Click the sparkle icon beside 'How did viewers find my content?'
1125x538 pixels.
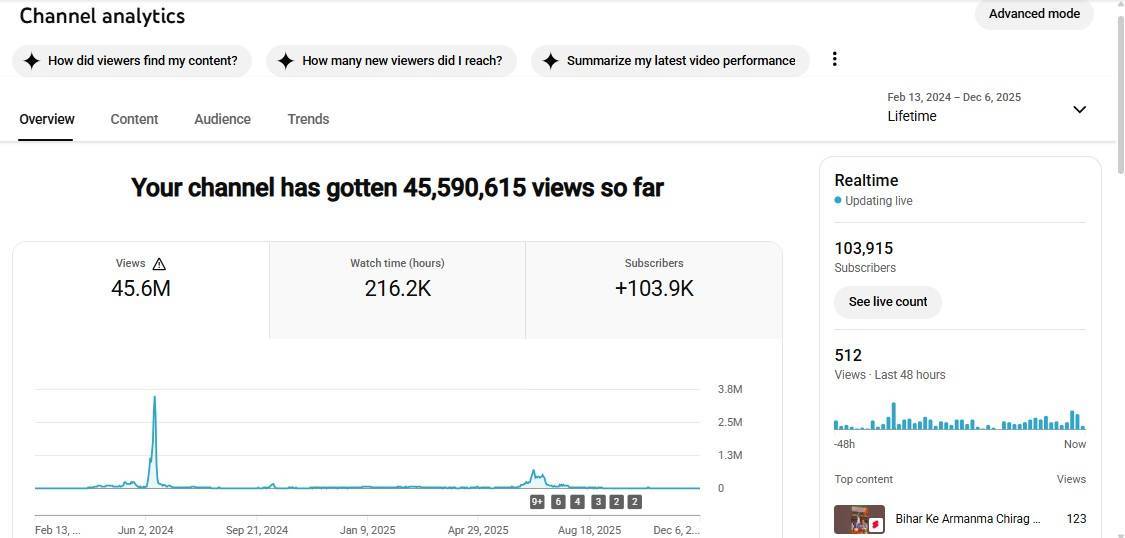(x=31, y=61)
